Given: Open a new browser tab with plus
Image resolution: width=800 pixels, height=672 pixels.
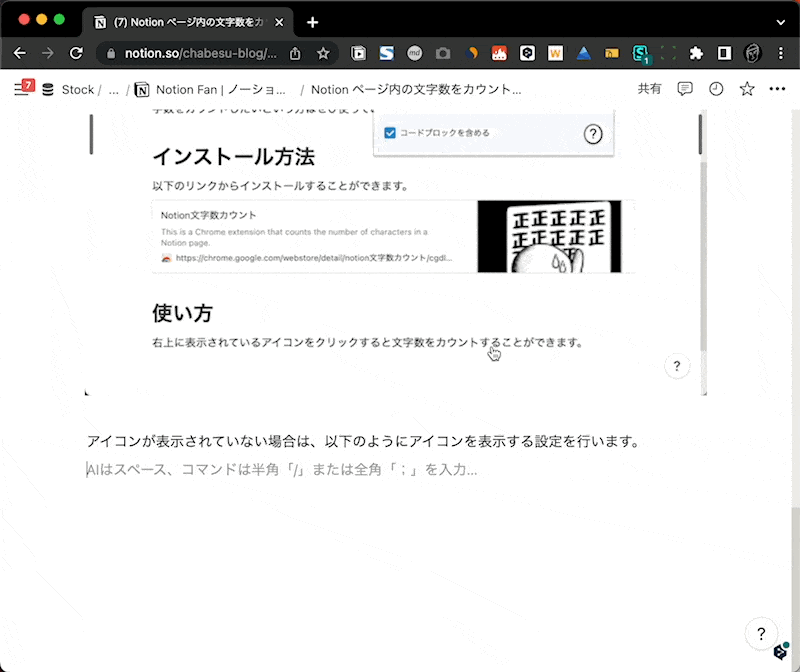Looking at the screenshot, I should pyautogui.click(x=312, y=22).
